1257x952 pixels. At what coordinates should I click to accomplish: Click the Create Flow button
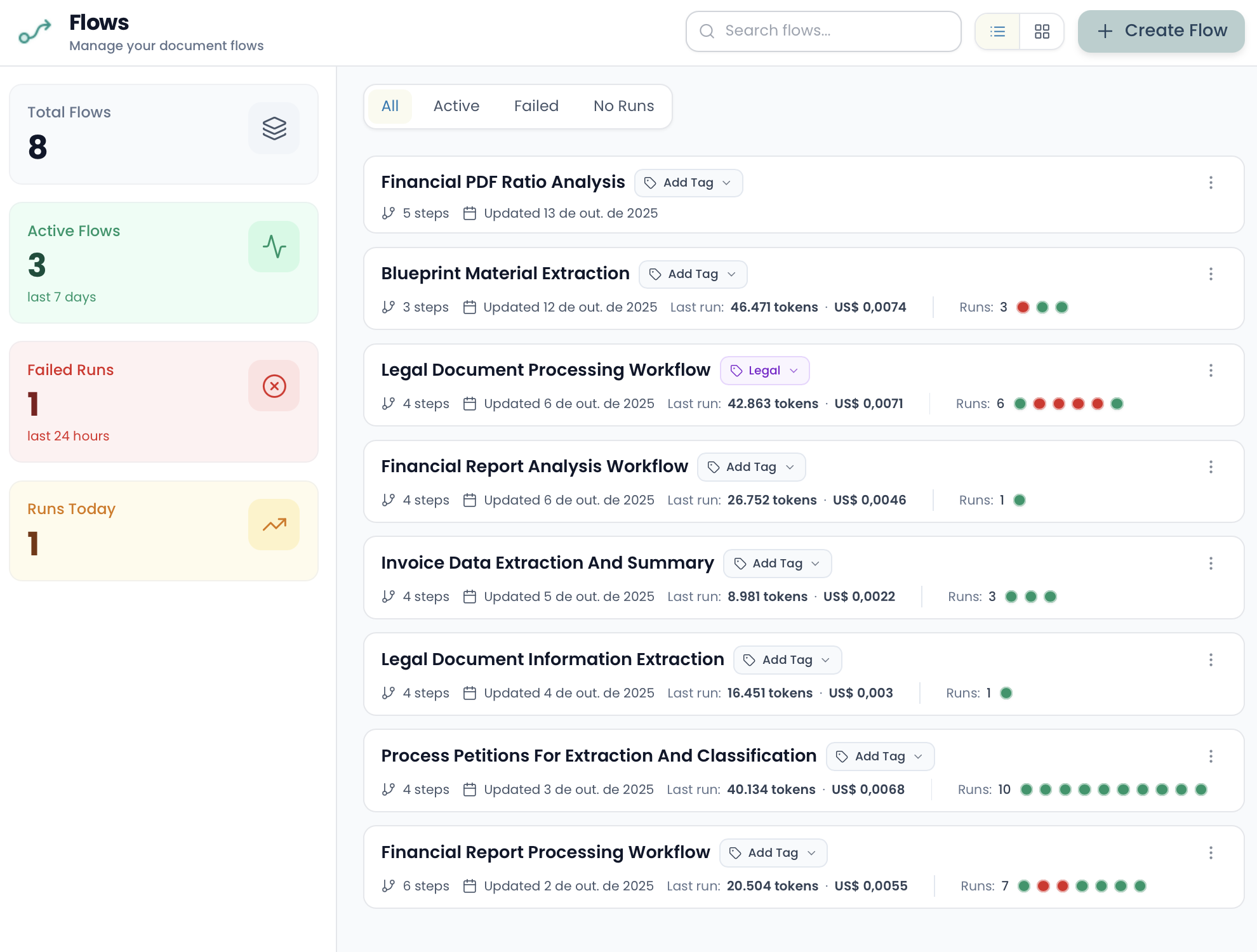1161,31
